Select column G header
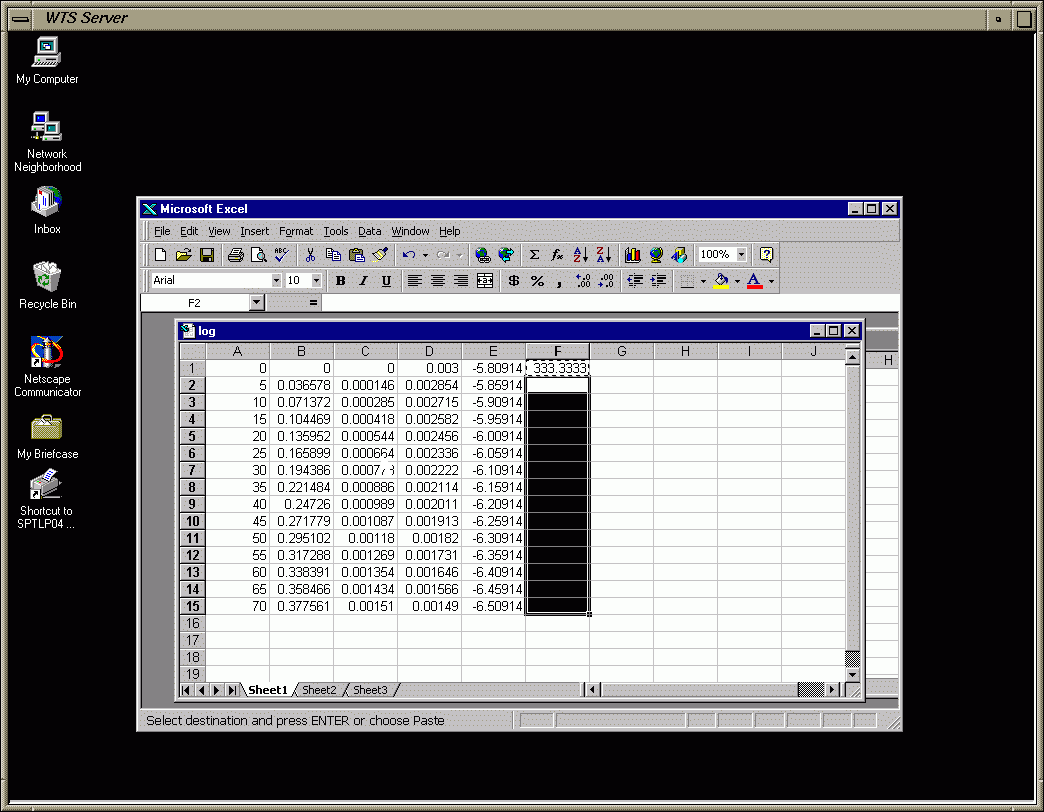Screen dimensions: 1044x812 coord(621,351)
